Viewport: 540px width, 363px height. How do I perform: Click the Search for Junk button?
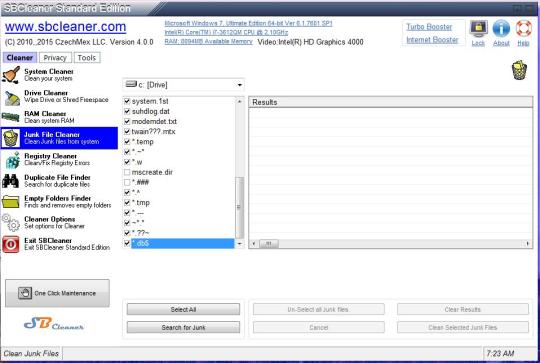click(x=183, y=328)
